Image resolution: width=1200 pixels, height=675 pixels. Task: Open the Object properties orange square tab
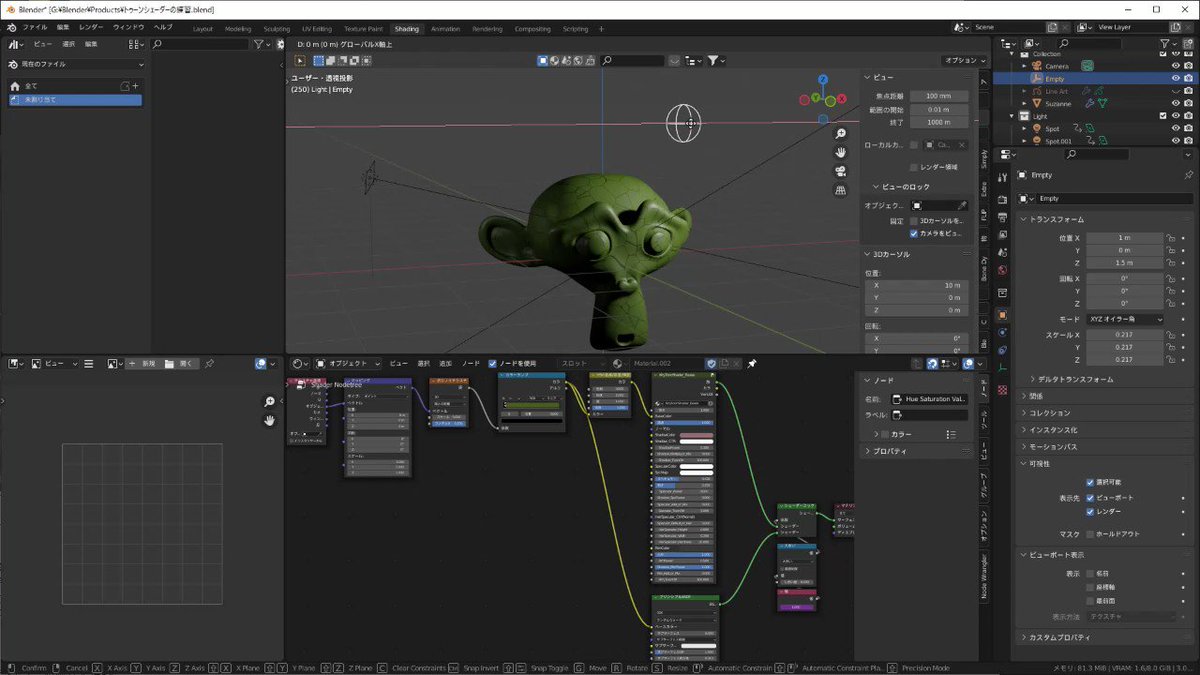(1003, 314)
